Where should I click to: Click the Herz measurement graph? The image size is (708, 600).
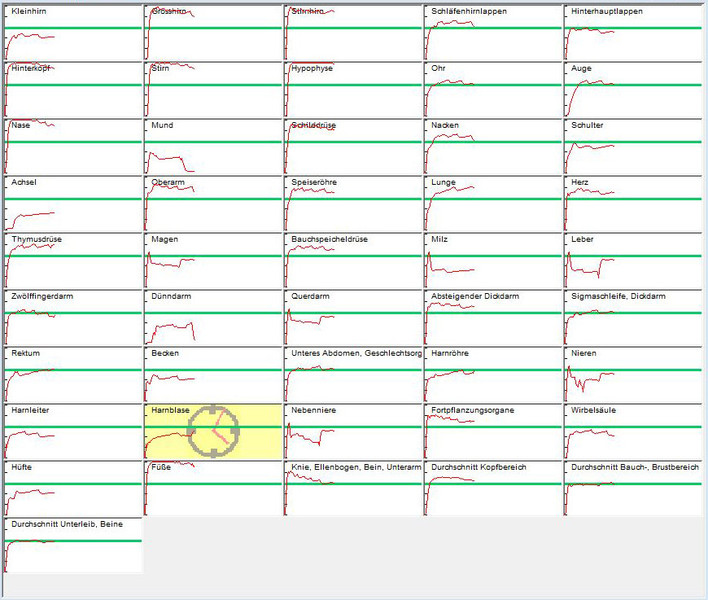pos(632,204)
